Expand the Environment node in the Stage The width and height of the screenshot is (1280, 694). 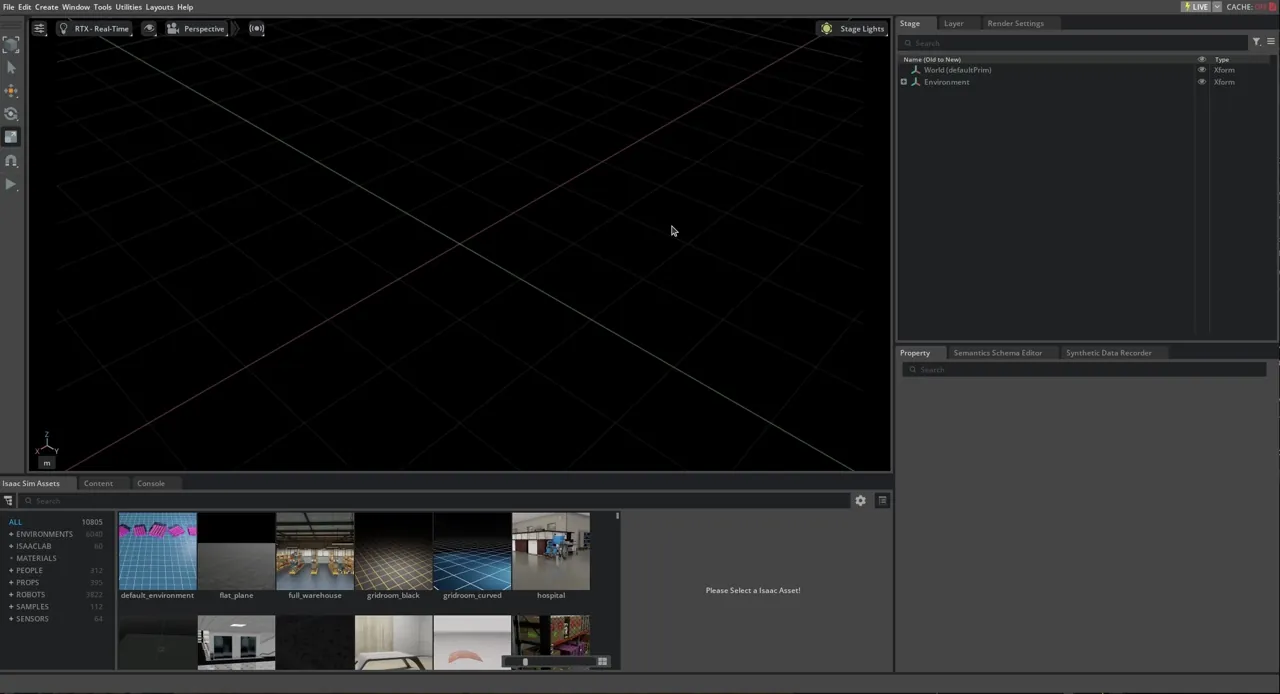(904, 82)
